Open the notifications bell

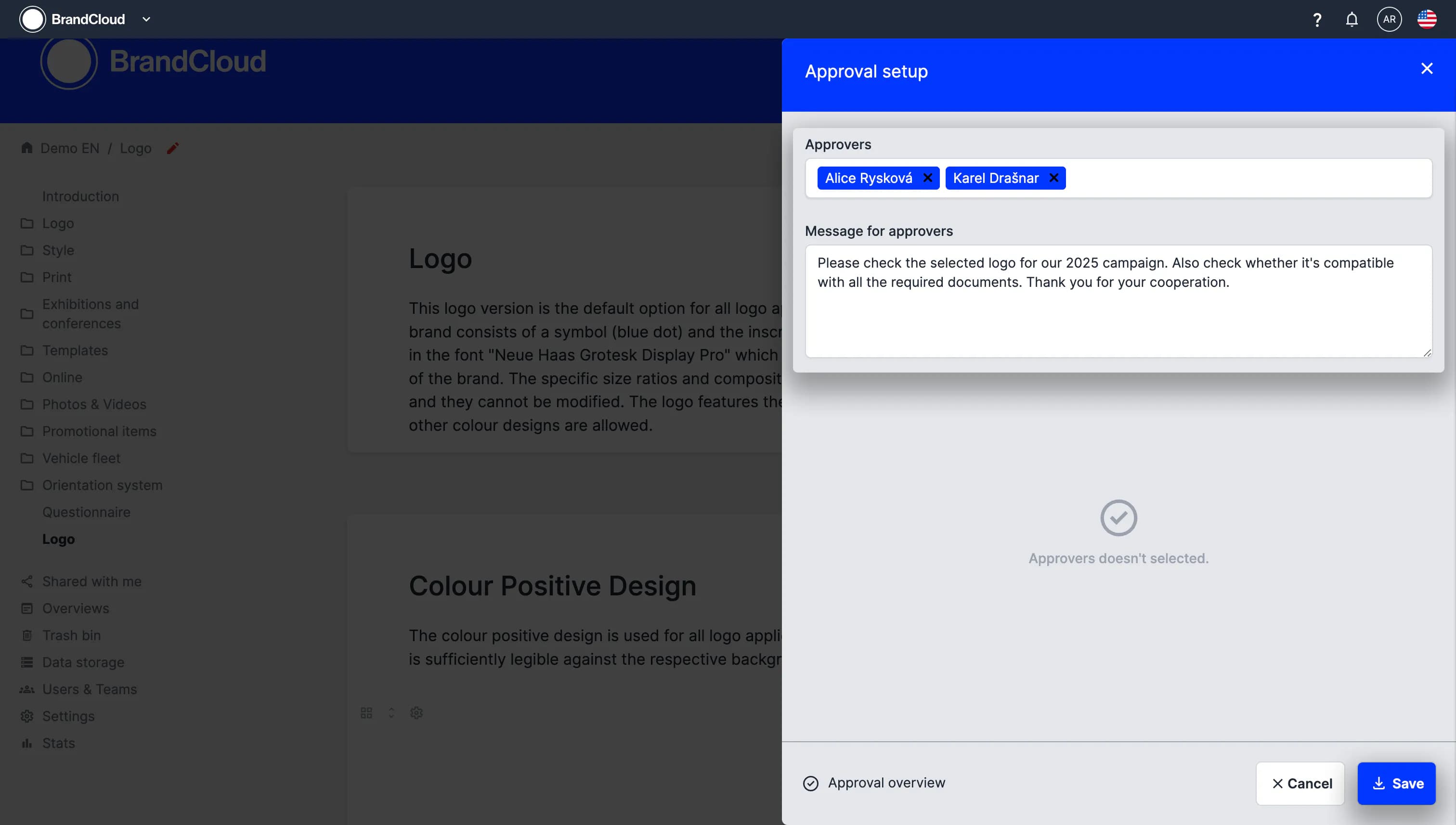[1351, 20]
